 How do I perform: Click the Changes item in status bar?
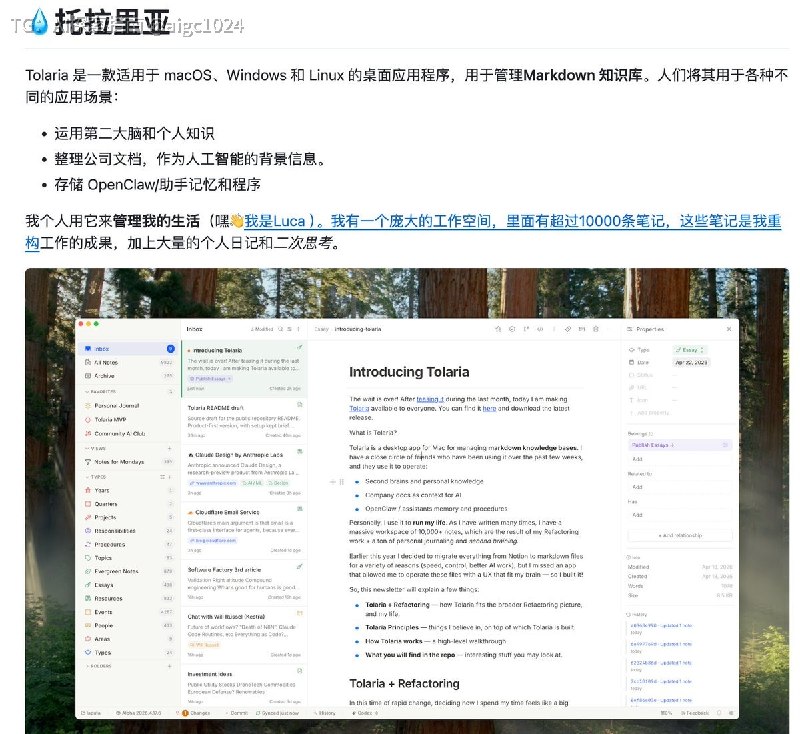click(196, 713)
